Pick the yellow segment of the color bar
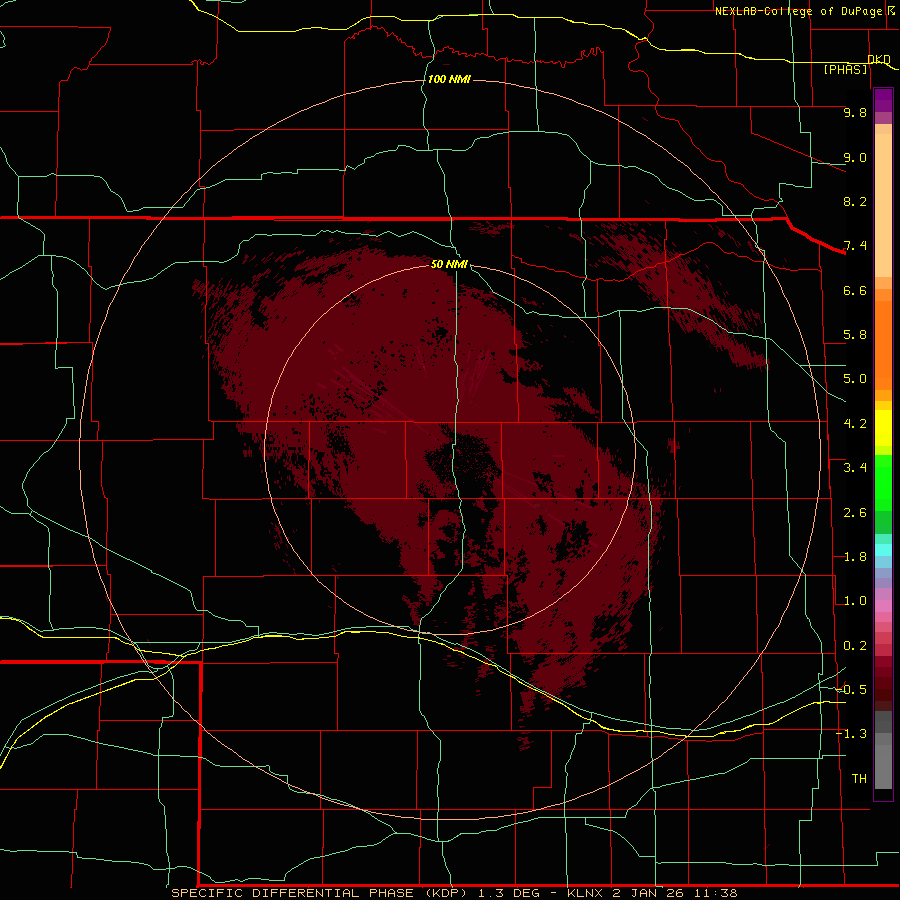 883,428
